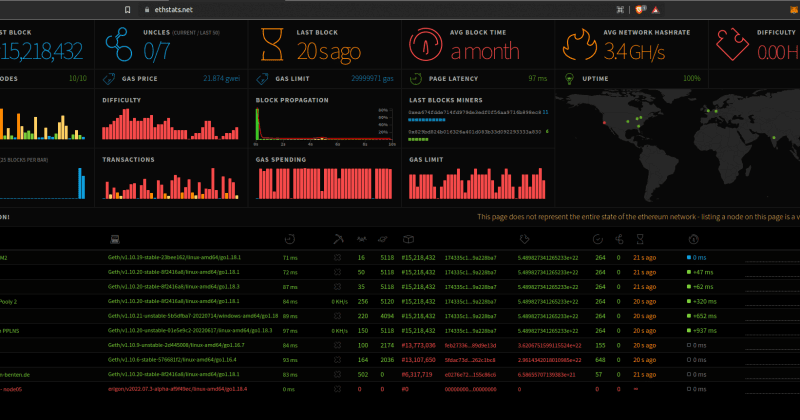Click the 3.4 GH/s hashrate value

coord(634,52)
